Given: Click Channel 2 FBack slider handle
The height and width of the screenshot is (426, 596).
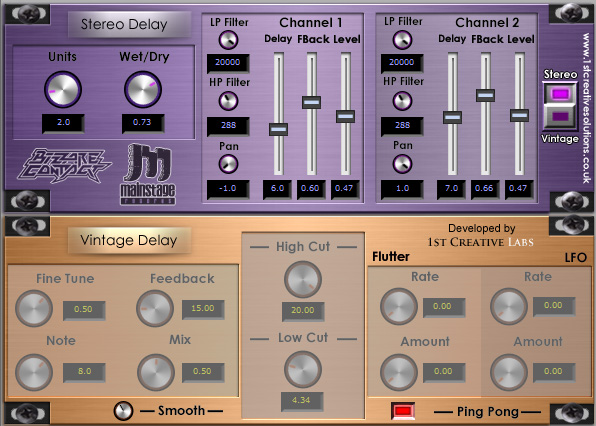Looking at the screenshot, I should [x=485, y=95].
